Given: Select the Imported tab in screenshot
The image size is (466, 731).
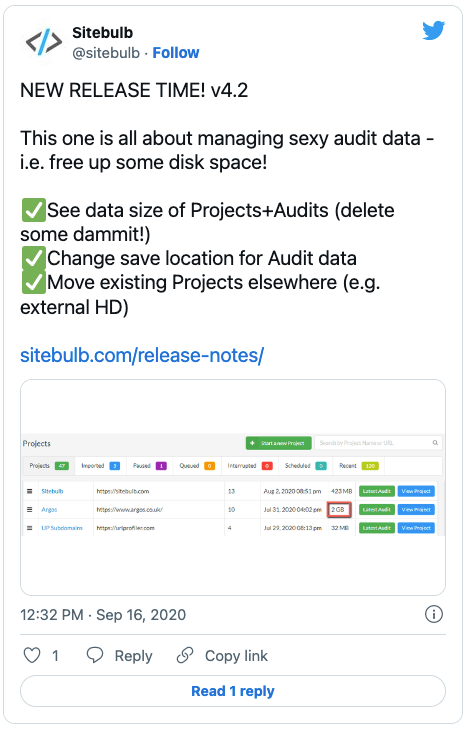Looking at the screenshot, I should pos(101,466).
